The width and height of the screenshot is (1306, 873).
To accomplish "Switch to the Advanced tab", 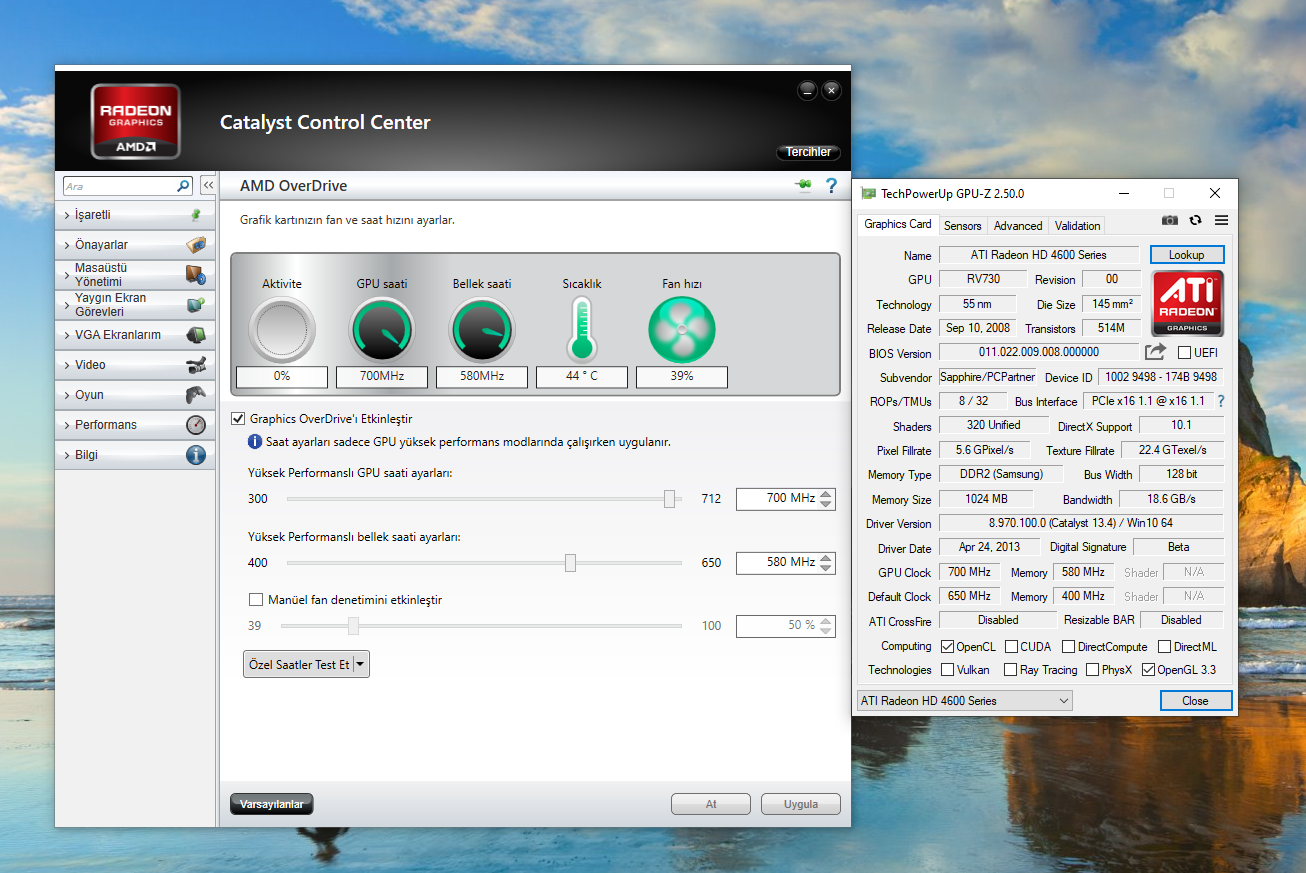I will click(x=1018, y=226).
